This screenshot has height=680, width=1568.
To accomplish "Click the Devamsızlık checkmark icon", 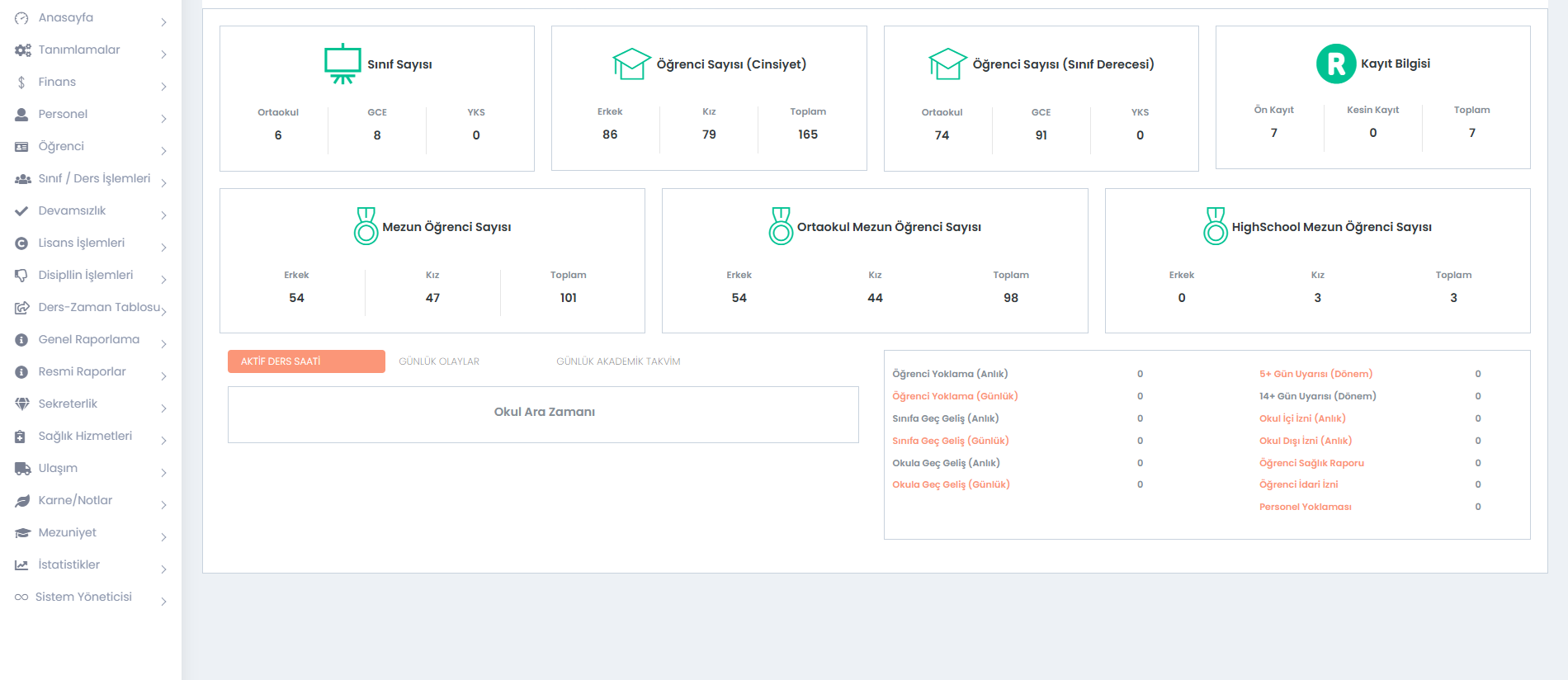I will (21, 211).
